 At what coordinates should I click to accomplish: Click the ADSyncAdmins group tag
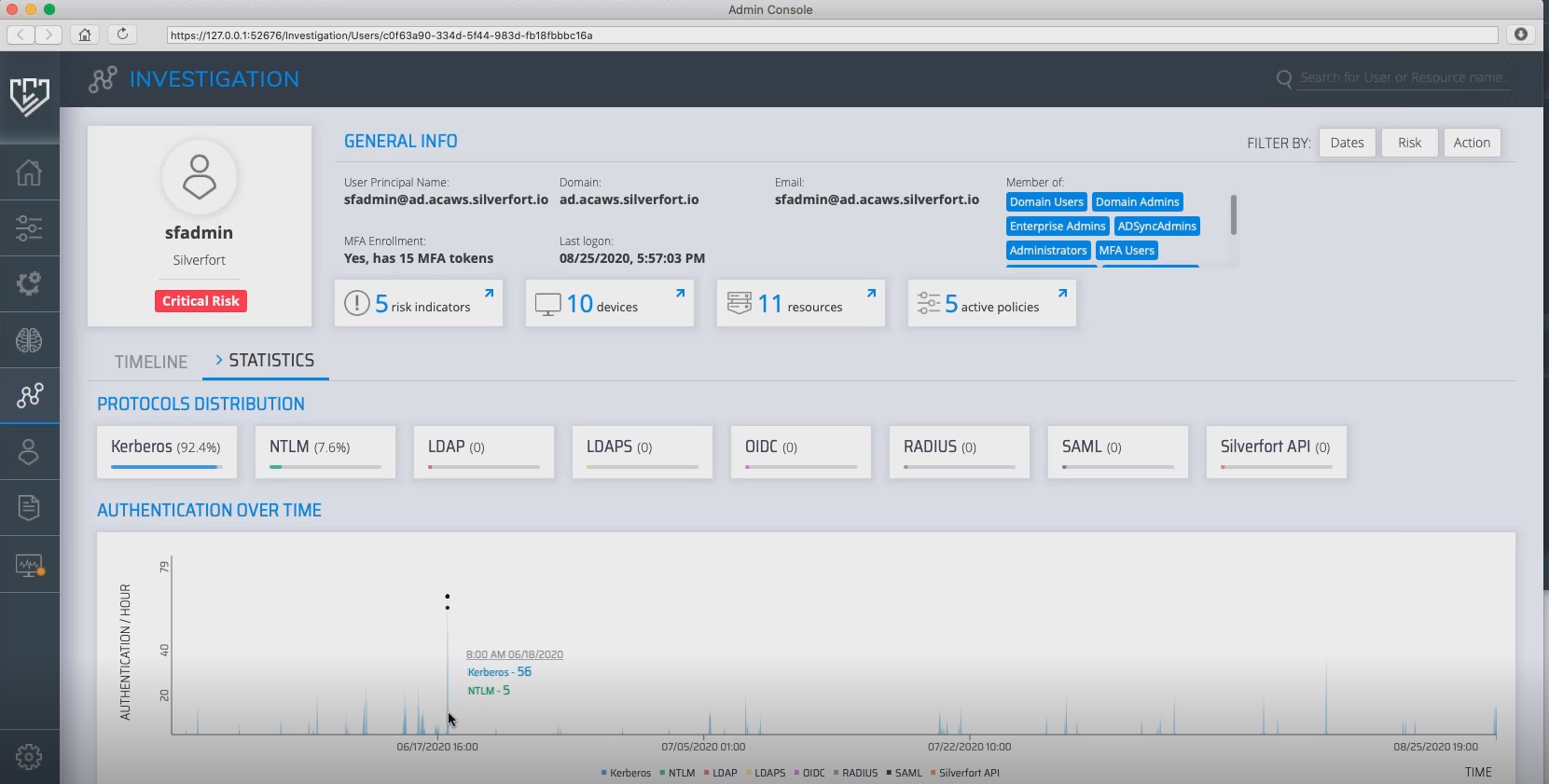click(1157, 227)
